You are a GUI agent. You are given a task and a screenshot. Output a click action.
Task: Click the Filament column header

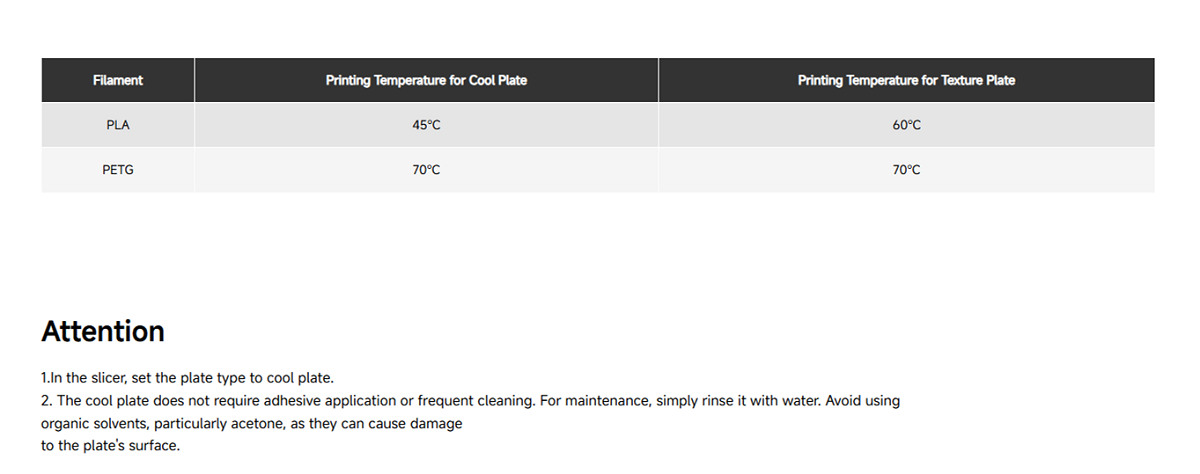click(118, 80)
